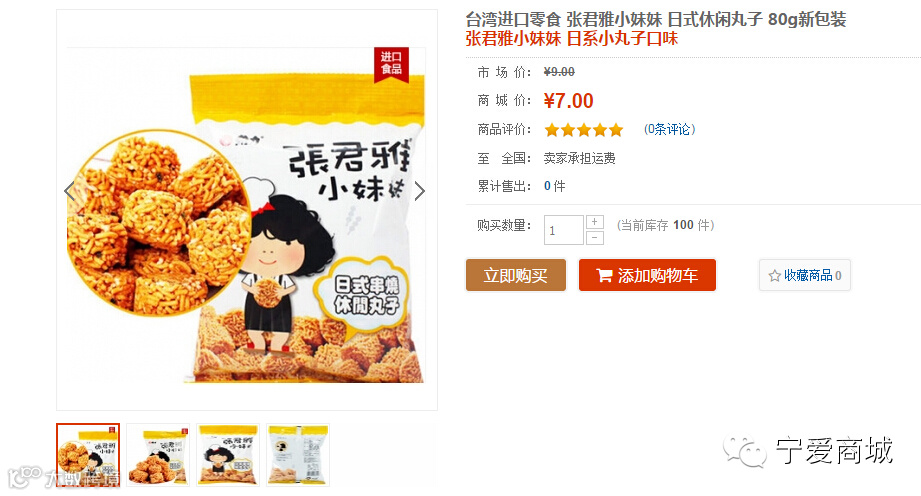Click the product title 台湾进口零食 text
The width and height of the screenshot is (921, 496).
click(x=513, y=19)
